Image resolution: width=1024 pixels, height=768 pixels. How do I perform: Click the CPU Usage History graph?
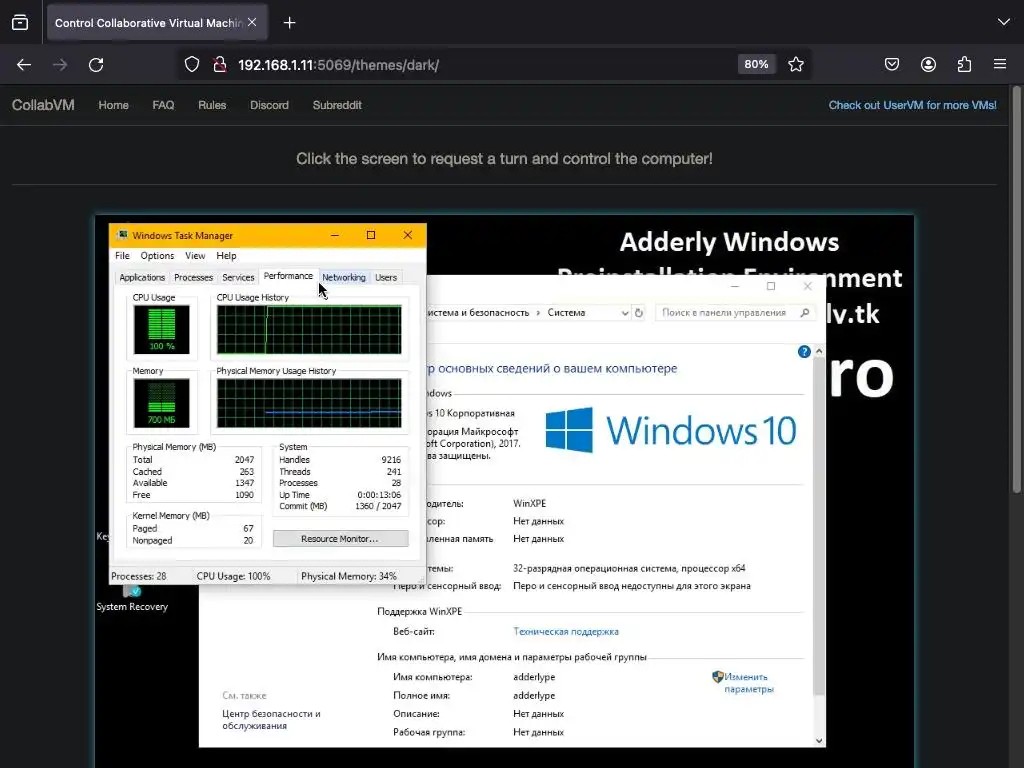coord(309,329)
